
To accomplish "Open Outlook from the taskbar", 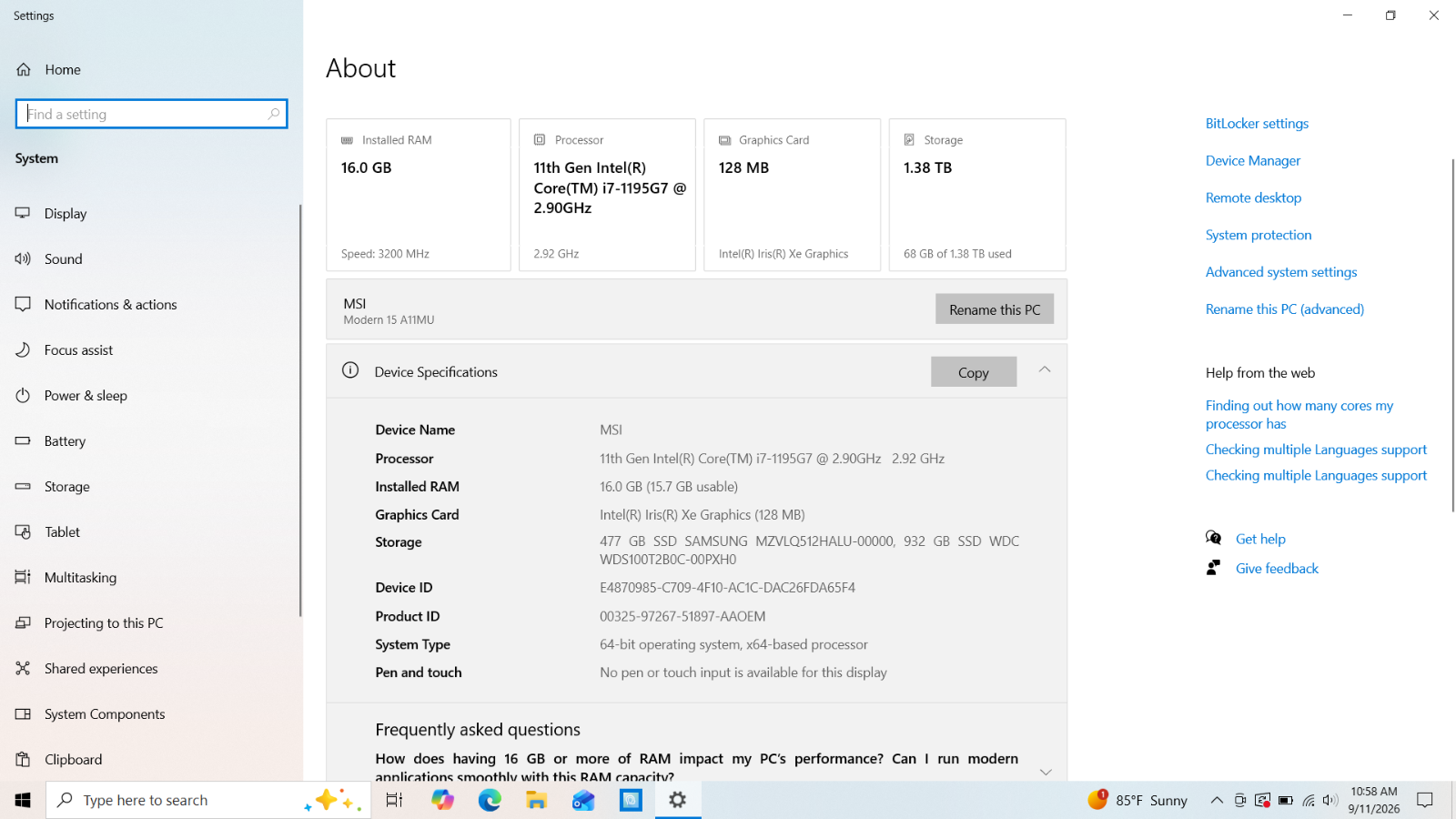I will point(583,800).
